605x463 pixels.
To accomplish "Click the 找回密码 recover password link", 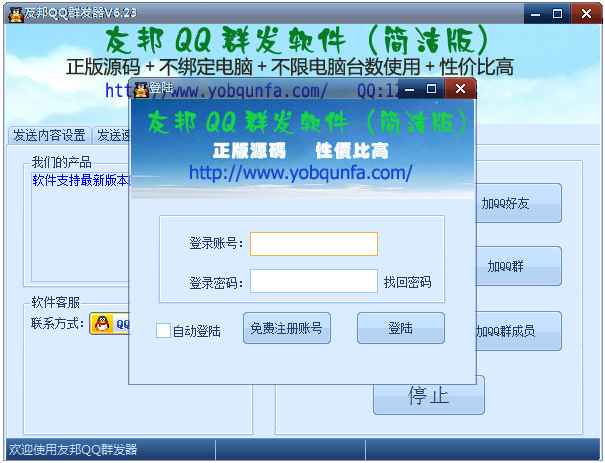I will [x=407, y=282].
